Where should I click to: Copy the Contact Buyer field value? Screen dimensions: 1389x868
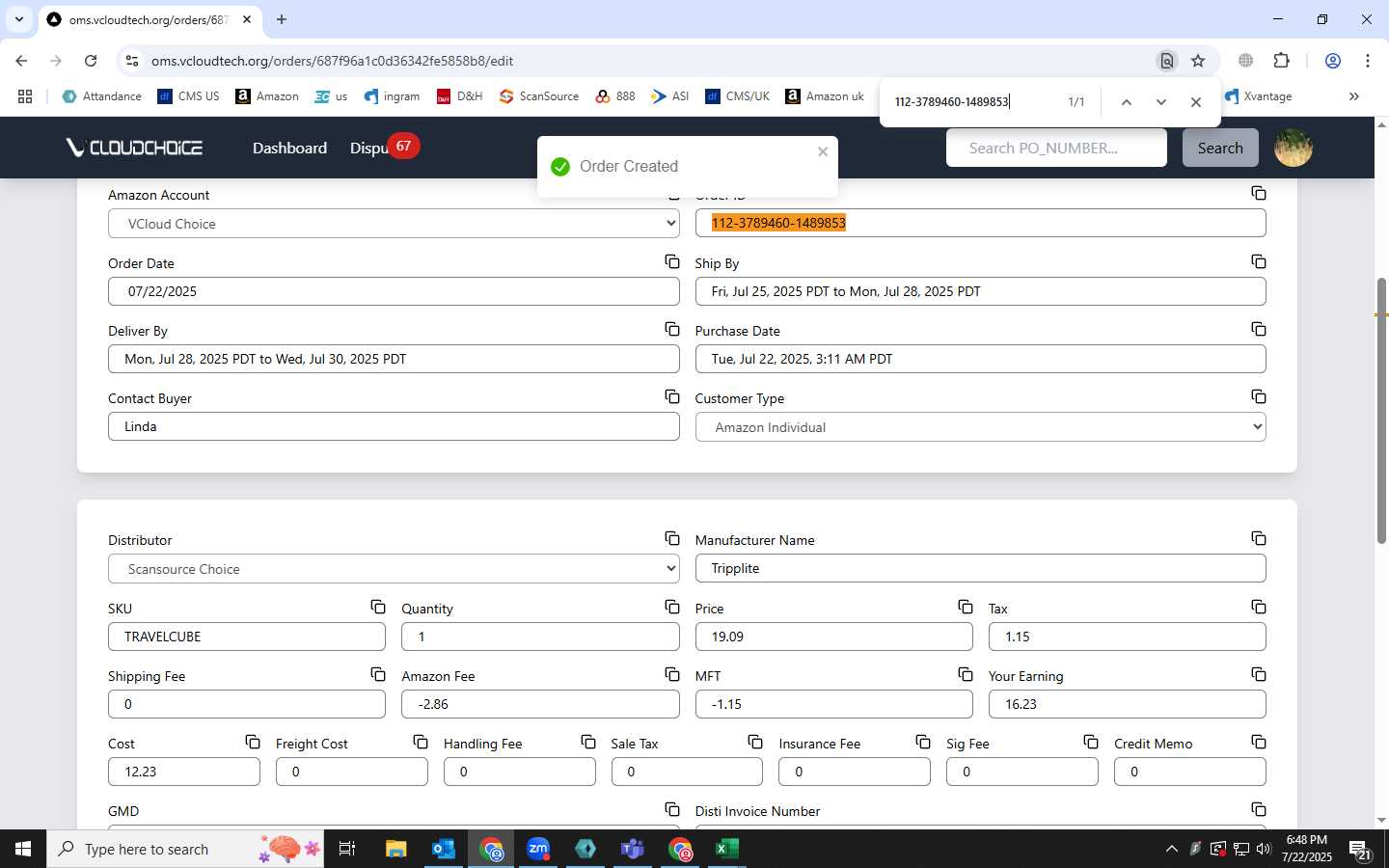(672, 396)
